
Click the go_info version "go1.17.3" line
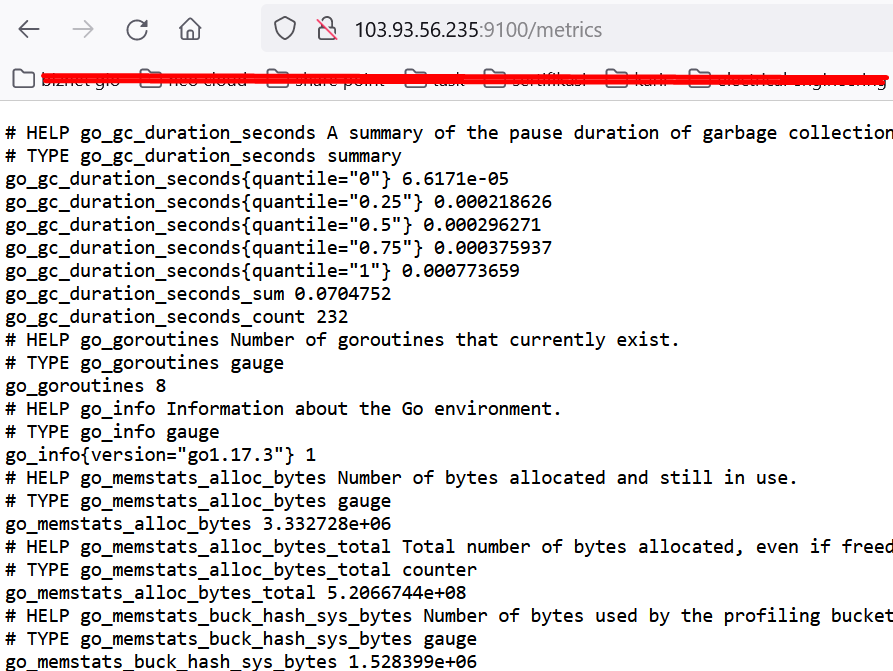pos(160,454)
